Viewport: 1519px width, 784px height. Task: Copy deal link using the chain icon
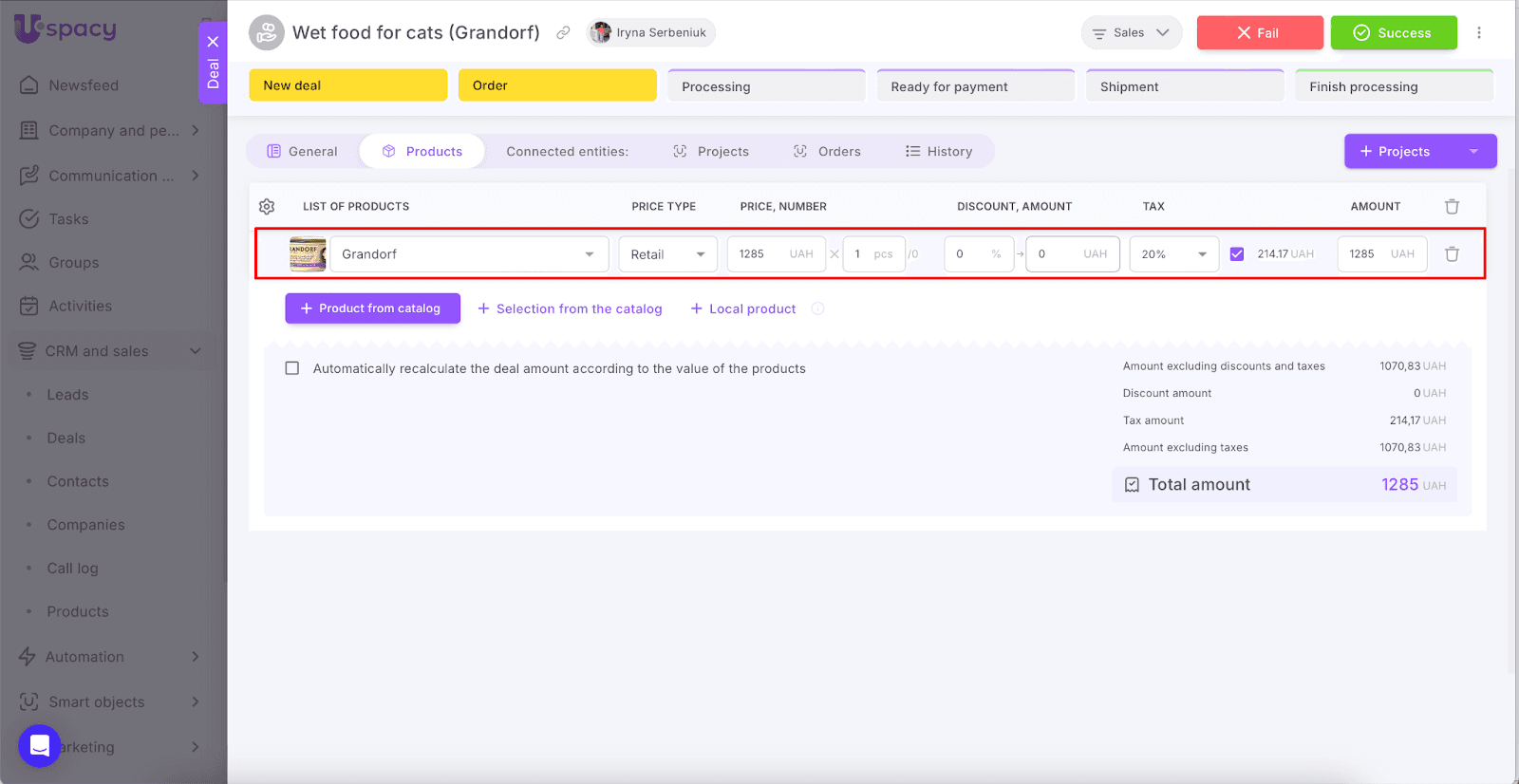(563, 33)
